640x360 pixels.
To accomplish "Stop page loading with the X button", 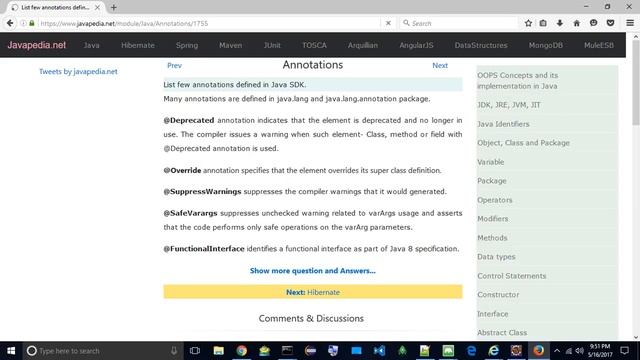I will (388, 23).
